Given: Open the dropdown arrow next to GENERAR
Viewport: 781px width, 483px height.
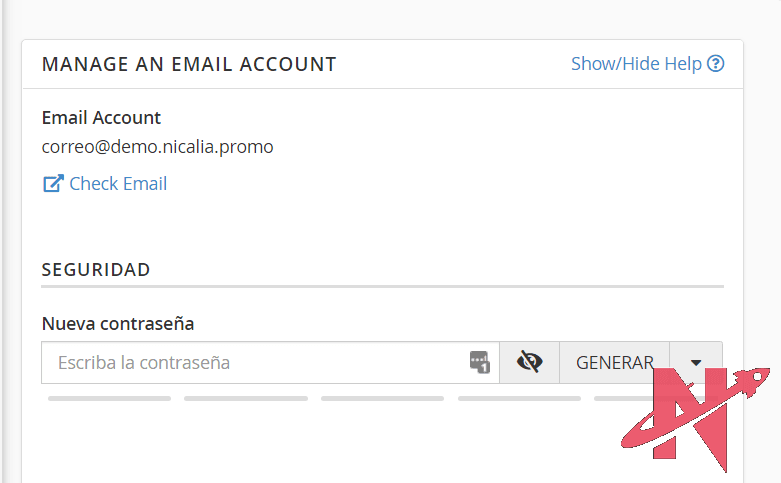Looking at the screenshot, I should [696, 362].
